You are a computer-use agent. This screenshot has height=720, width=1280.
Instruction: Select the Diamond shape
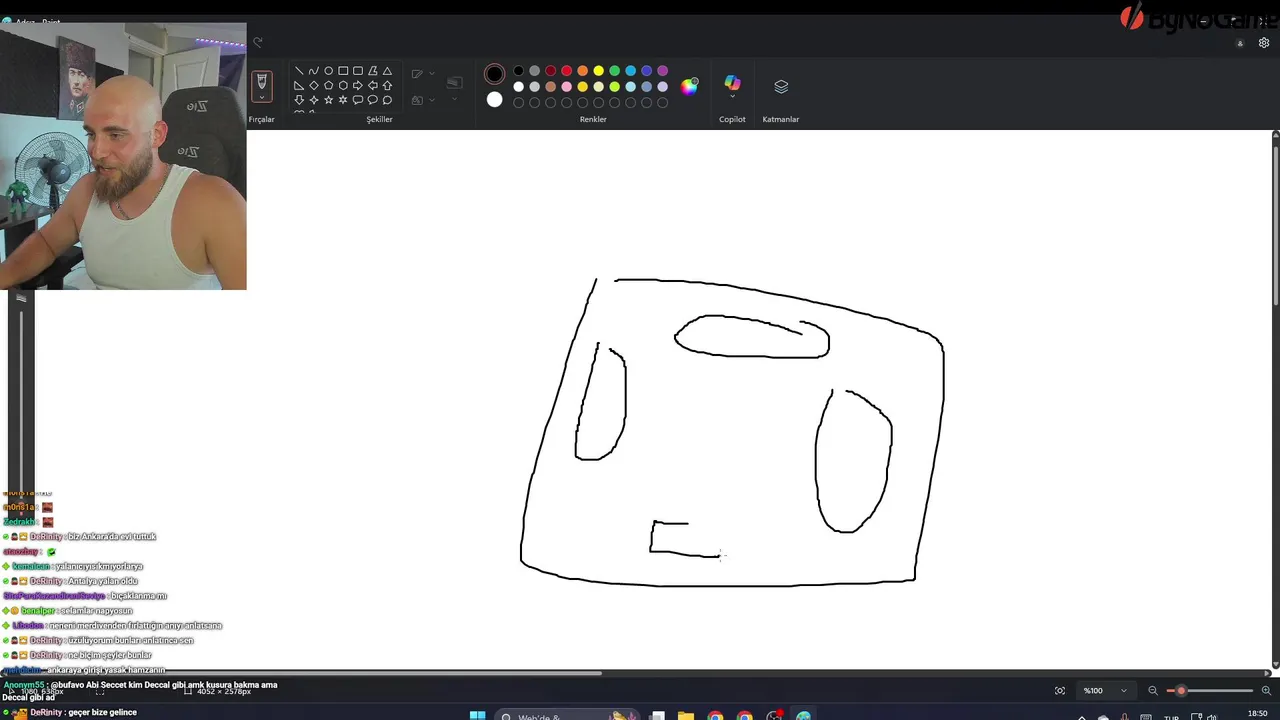click(314, 85)
